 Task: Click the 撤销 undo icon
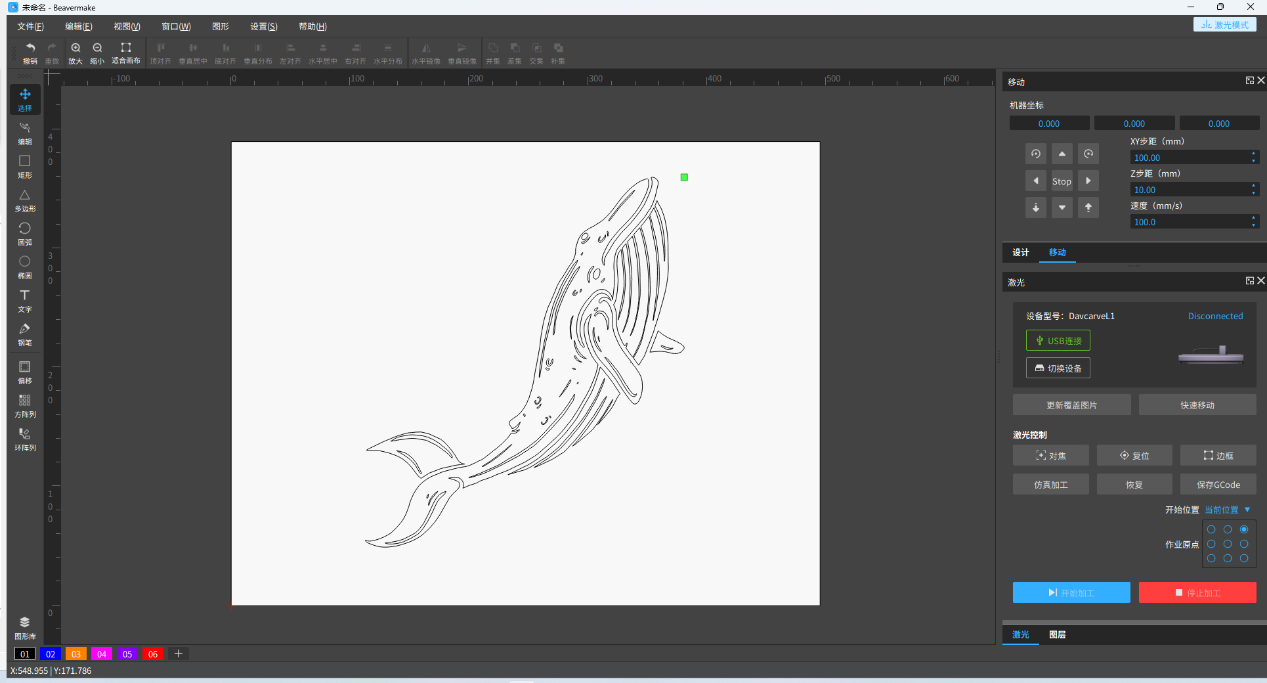click(30, 52)
